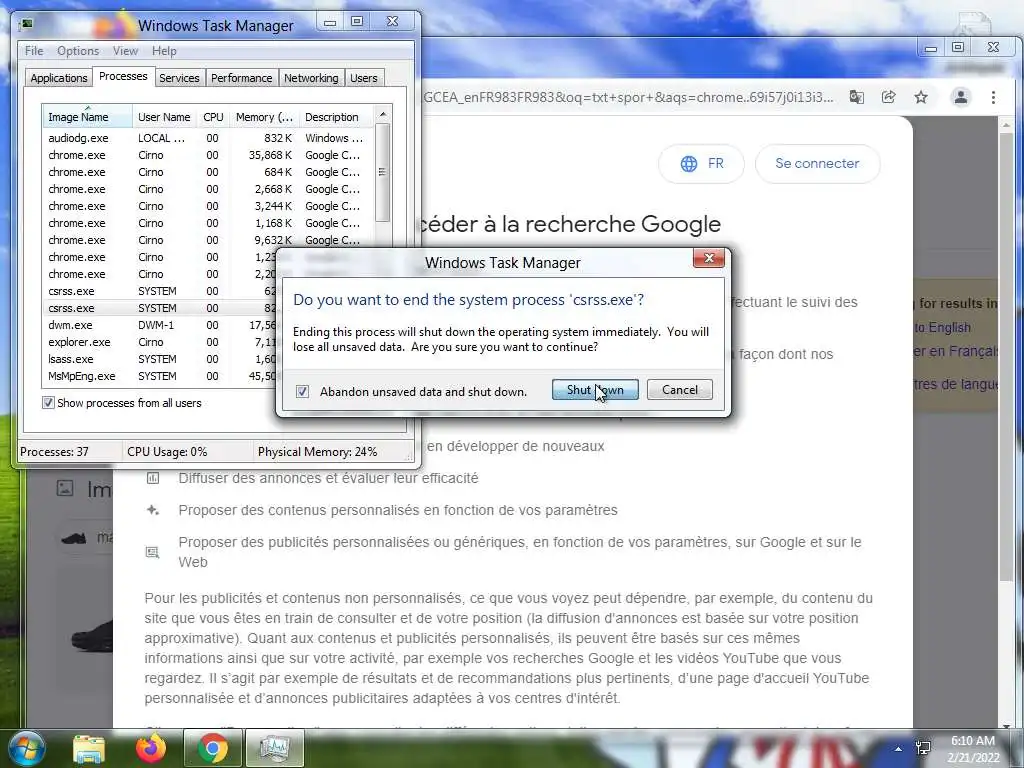Viewport: 1024px width, 768px height.
Task: Click the network icon in system tray
Action: 923,748
